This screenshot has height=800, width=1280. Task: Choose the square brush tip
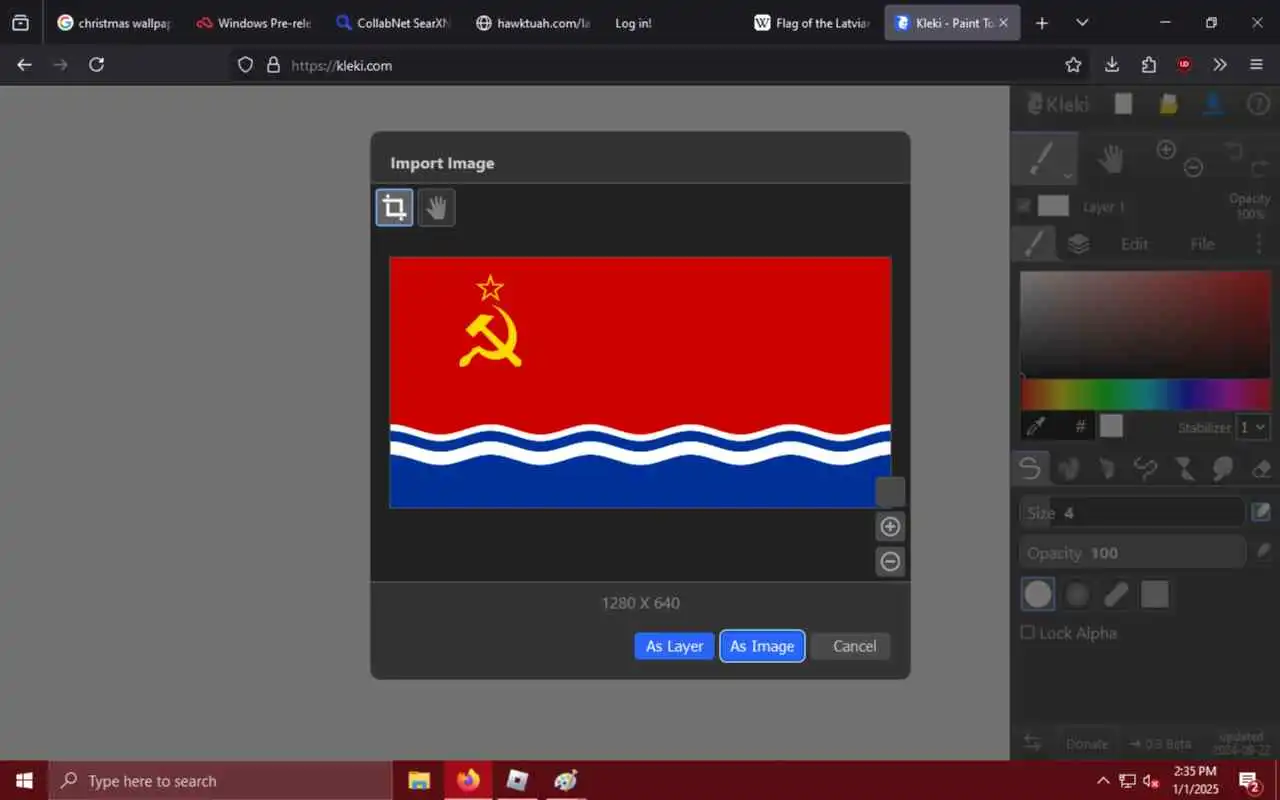[x=1155, y=594]
